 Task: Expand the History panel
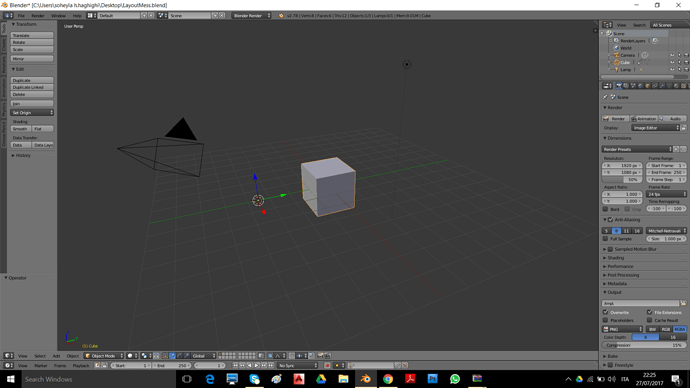pos(22,155)
